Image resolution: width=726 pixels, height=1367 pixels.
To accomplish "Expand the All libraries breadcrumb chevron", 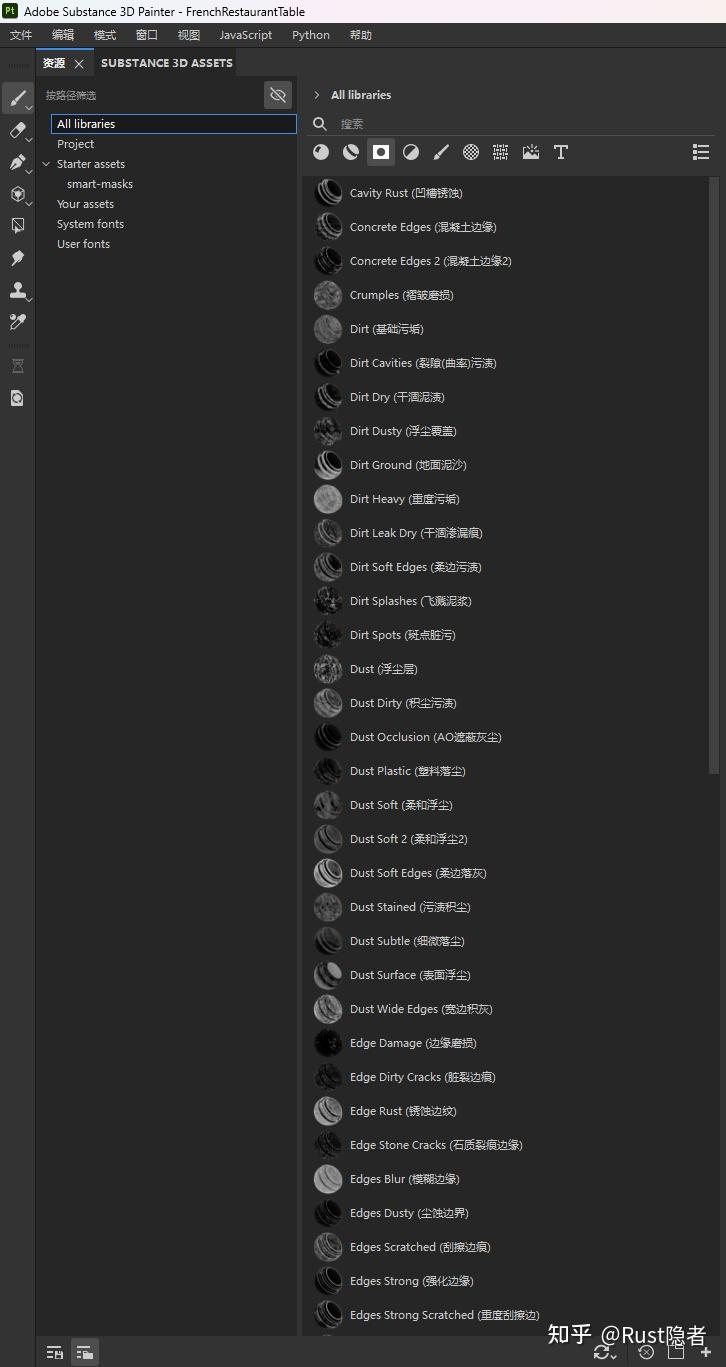I will pyautogui.click(x=317, y=95).
